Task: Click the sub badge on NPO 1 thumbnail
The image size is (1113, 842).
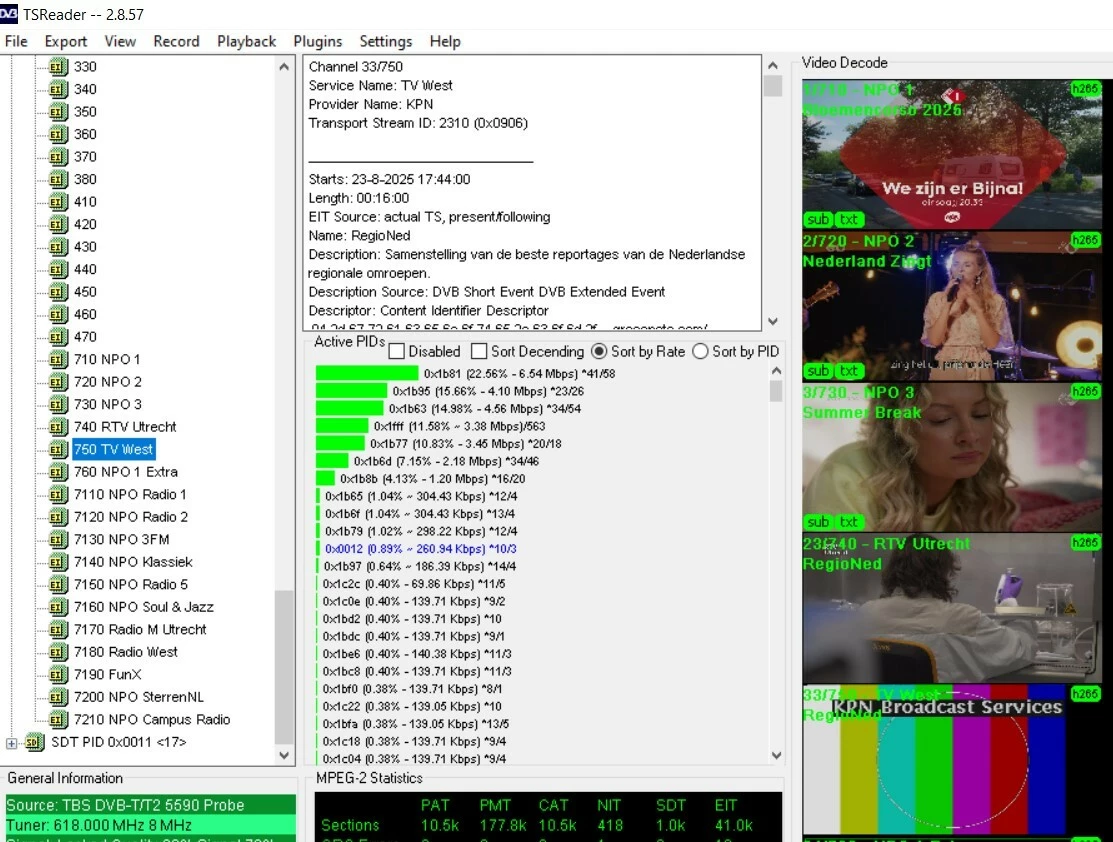Action: 818,219
